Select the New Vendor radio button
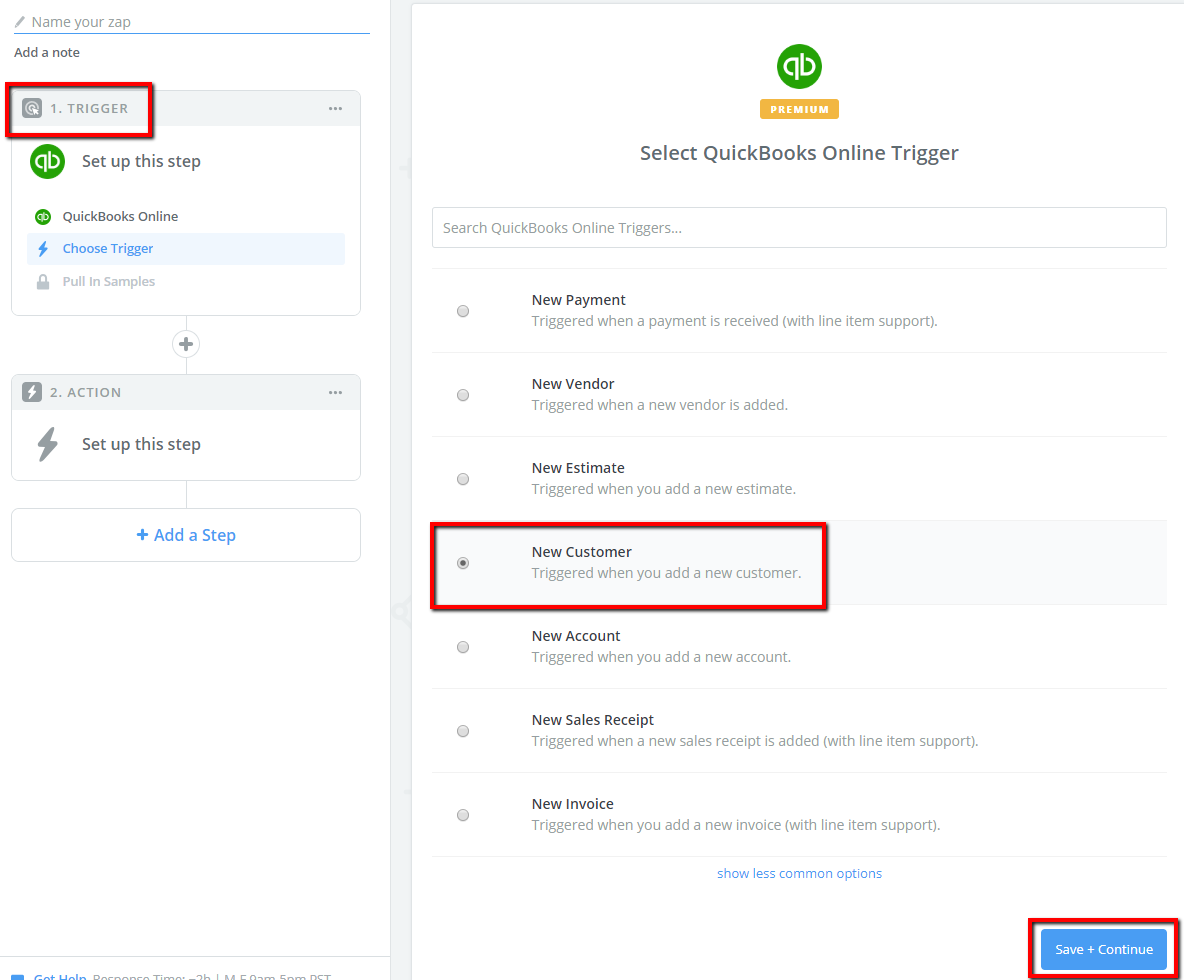 tap(463, 395)
